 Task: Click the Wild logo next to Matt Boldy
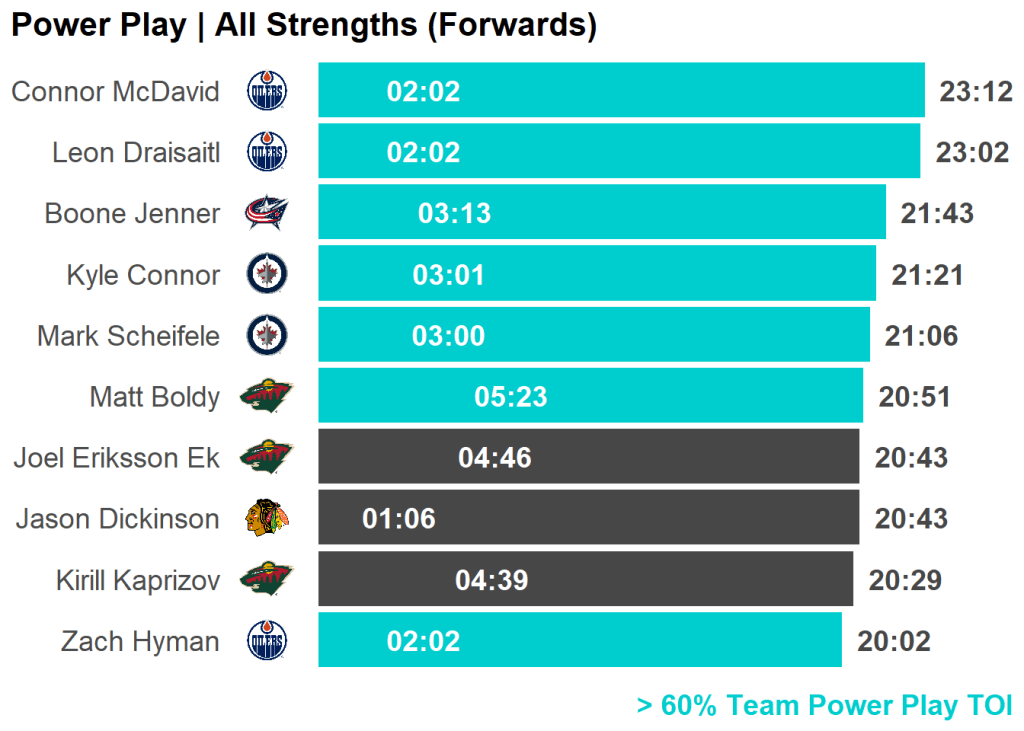coord(266,396)
